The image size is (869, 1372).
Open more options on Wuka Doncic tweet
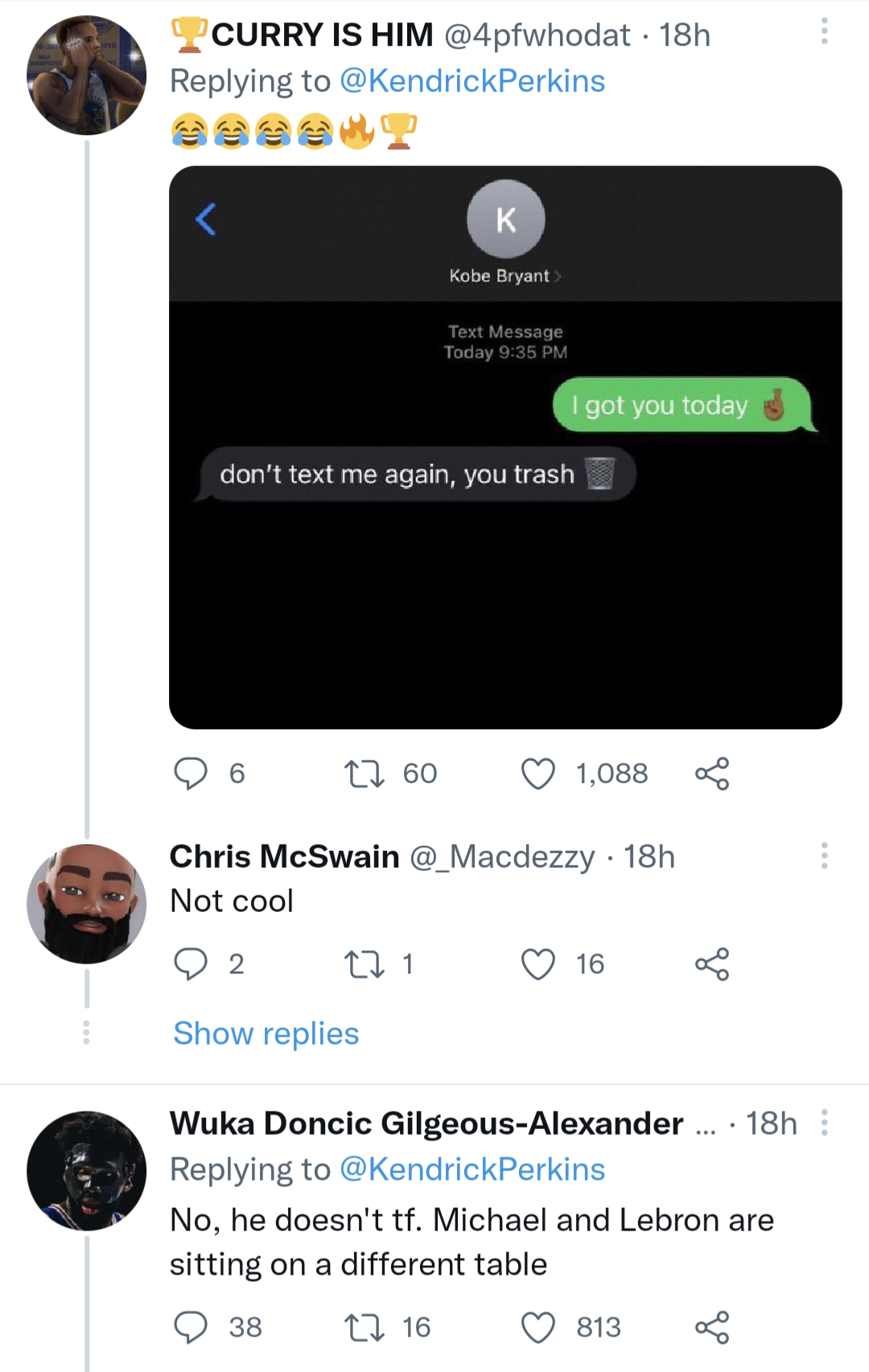(824, 1123)
